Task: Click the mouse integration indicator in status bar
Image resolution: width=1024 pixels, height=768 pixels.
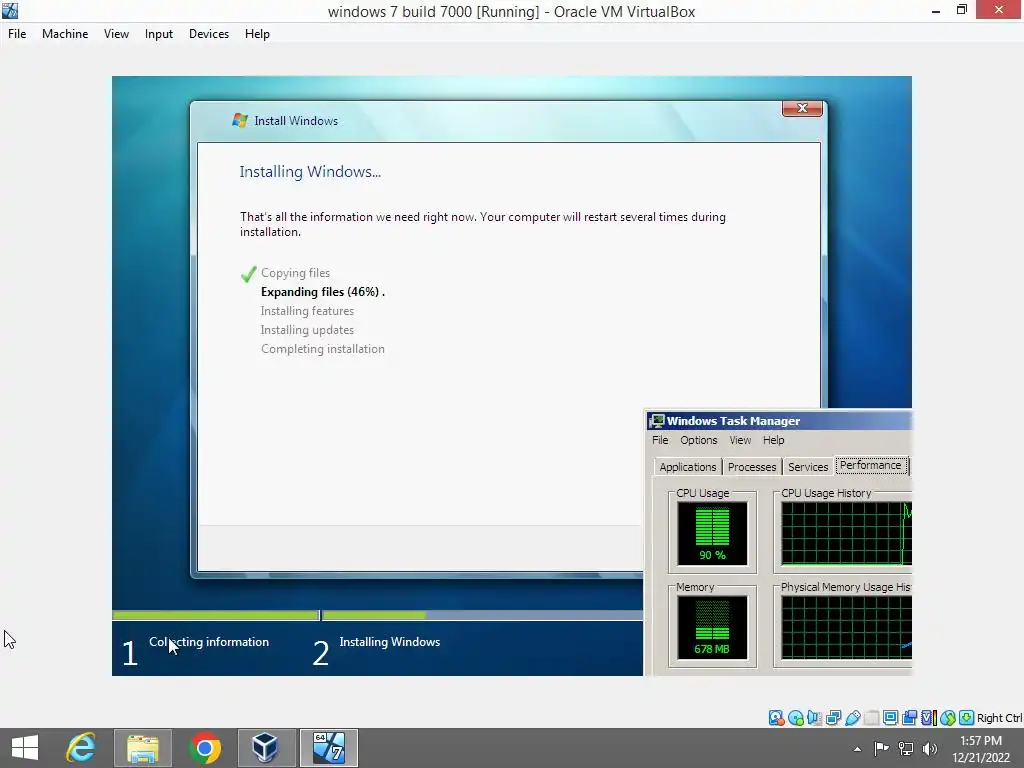Action: tap(948, 718)
